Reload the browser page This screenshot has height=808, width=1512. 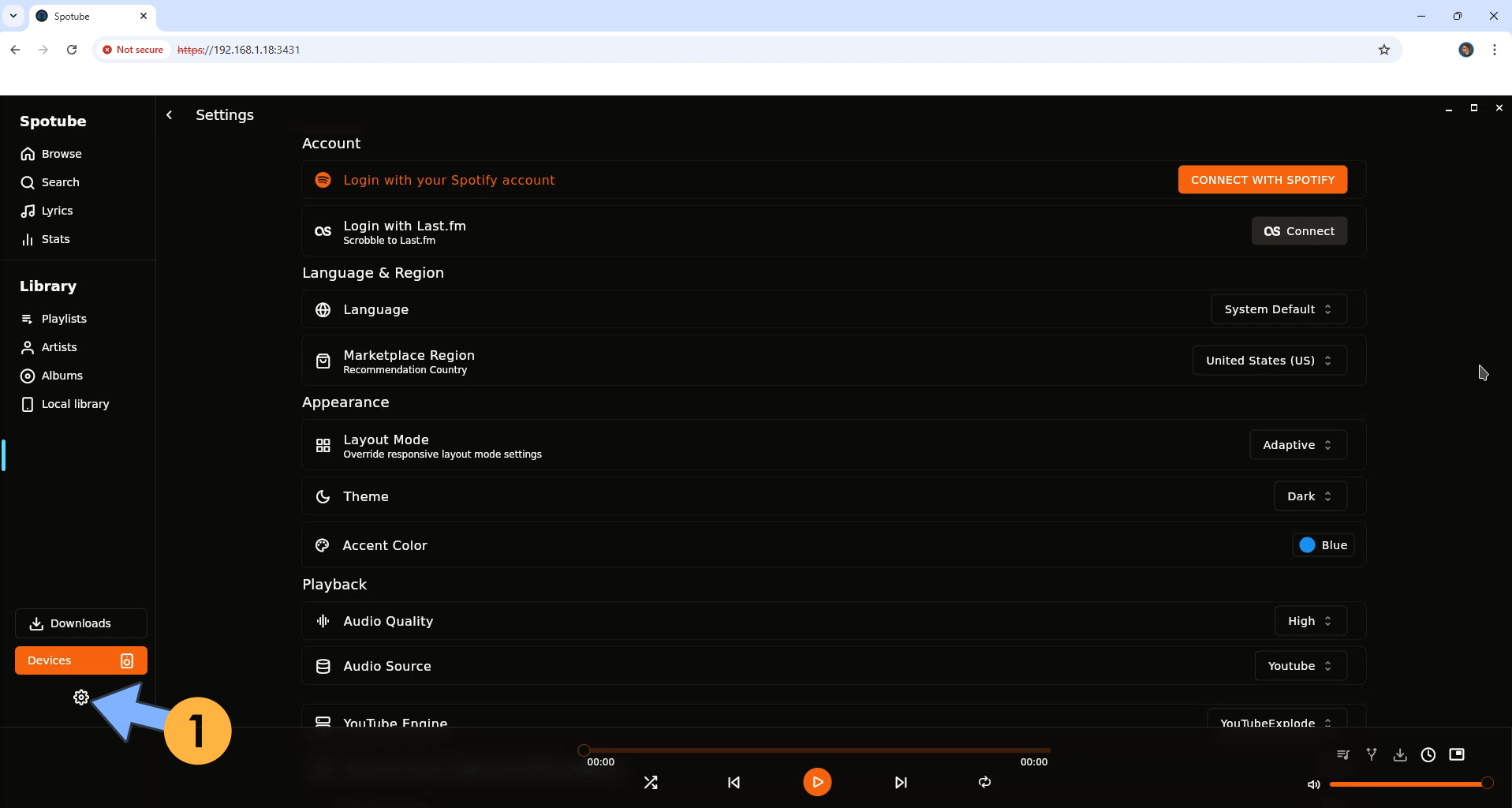click(x=72, y=50)
